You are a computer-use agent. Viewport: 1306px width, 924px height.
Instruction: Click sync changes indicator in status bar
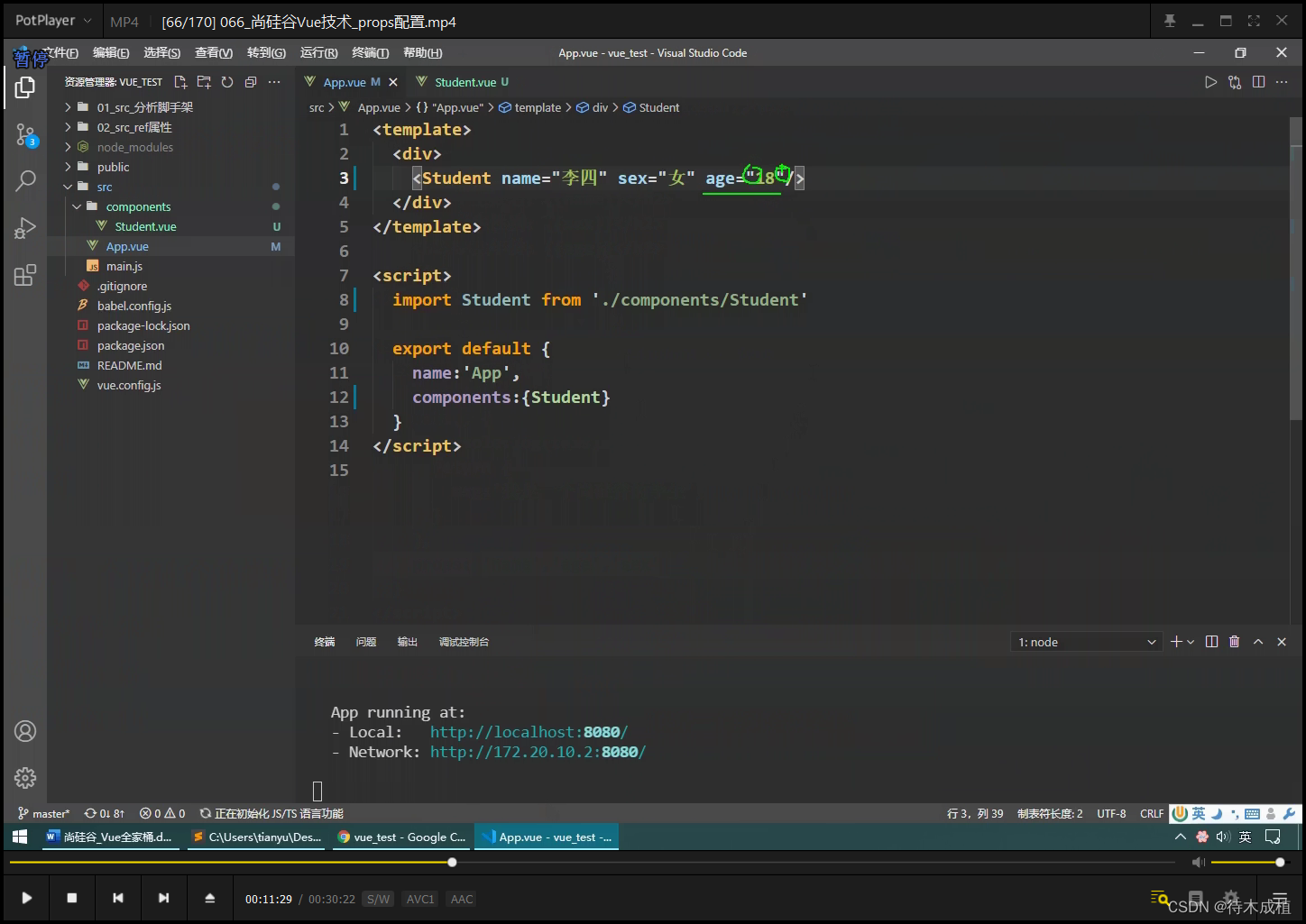point(105,813)
